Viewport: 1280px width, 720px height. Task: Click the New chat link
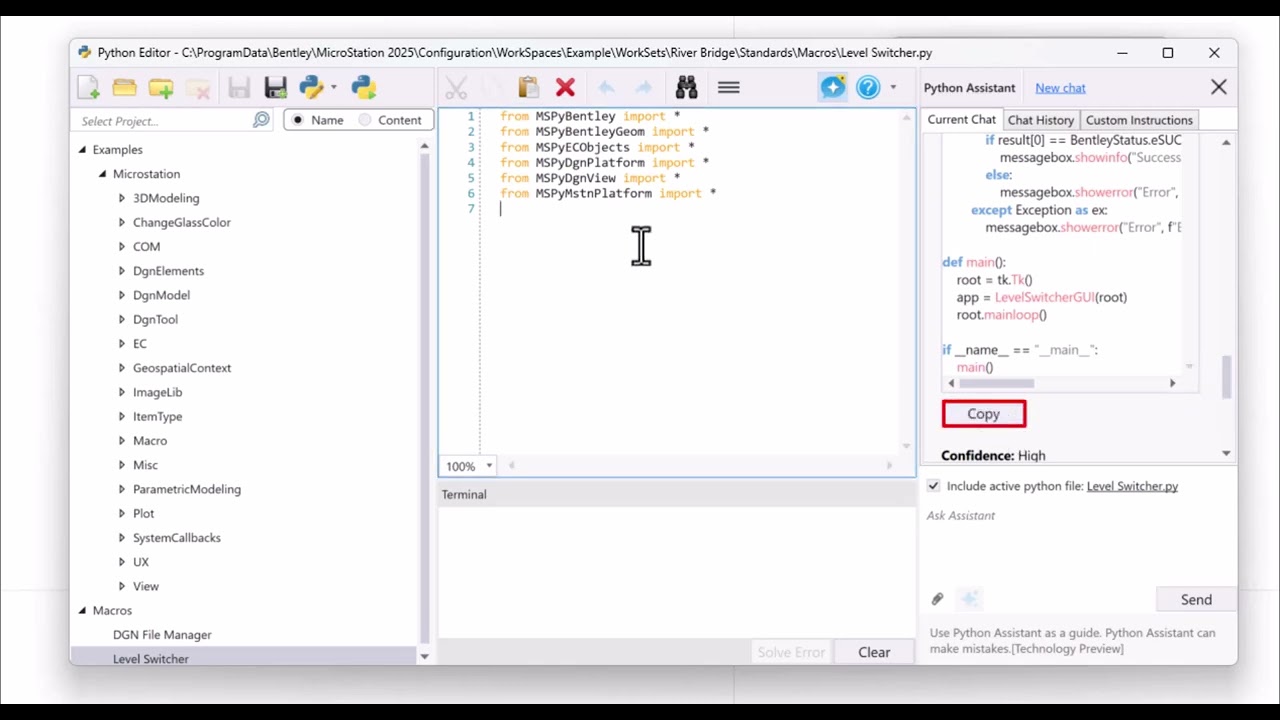(1060, 88)
